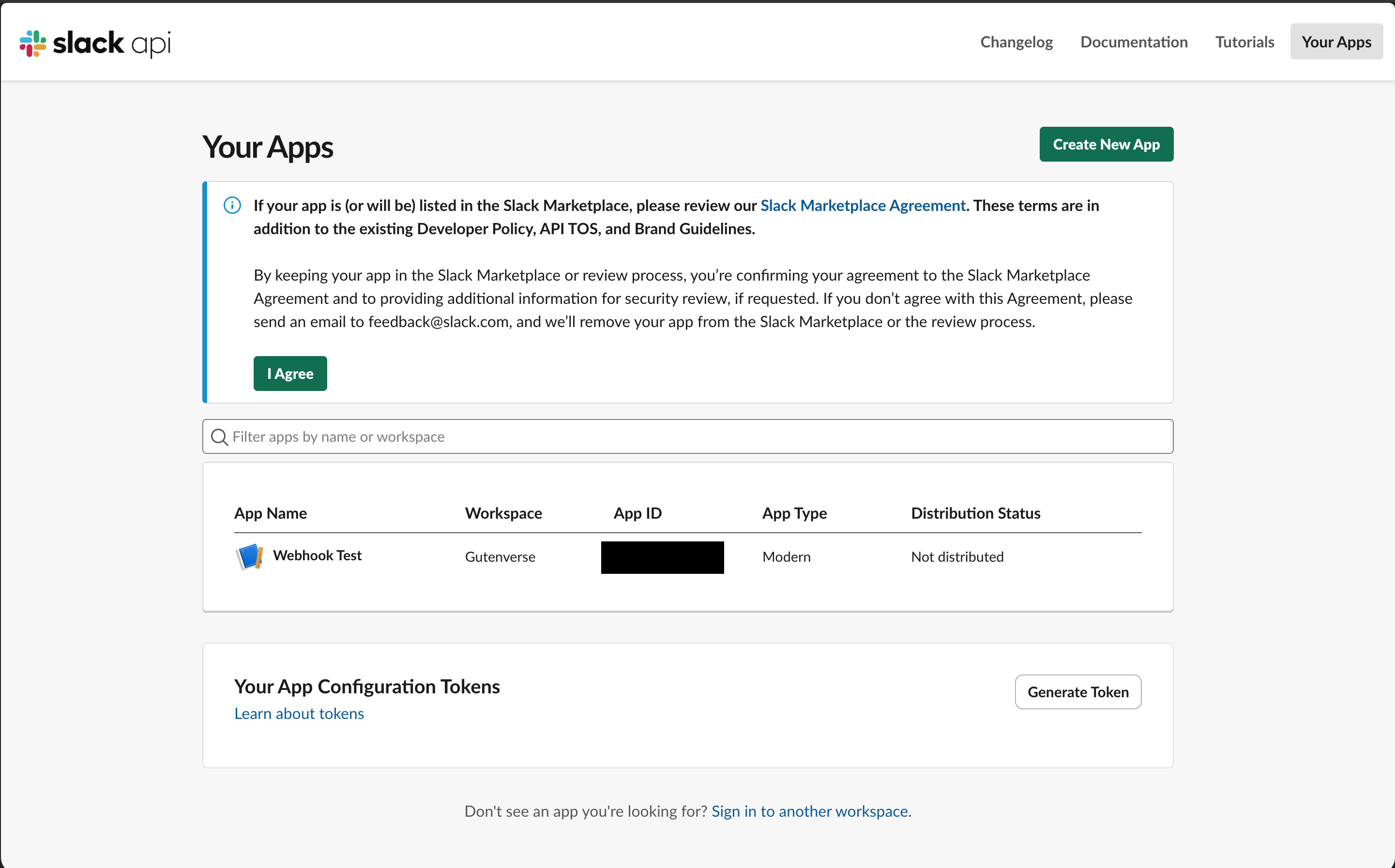Click the info icon in the Marketplace notice
This screenshot has height=868, width=1395.
232,206
